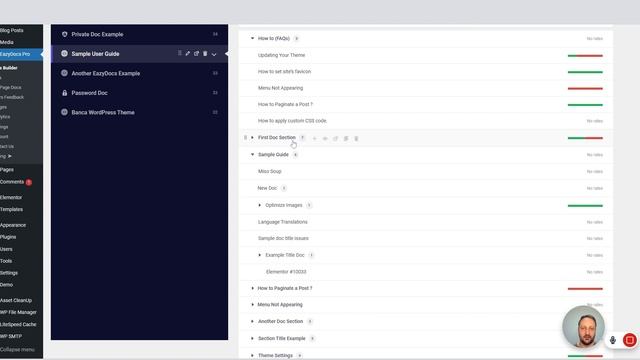The height and width of the screenshot is (360, 640).
Task: Expand the Theme Settings section
Action: (x=252, y=356)
